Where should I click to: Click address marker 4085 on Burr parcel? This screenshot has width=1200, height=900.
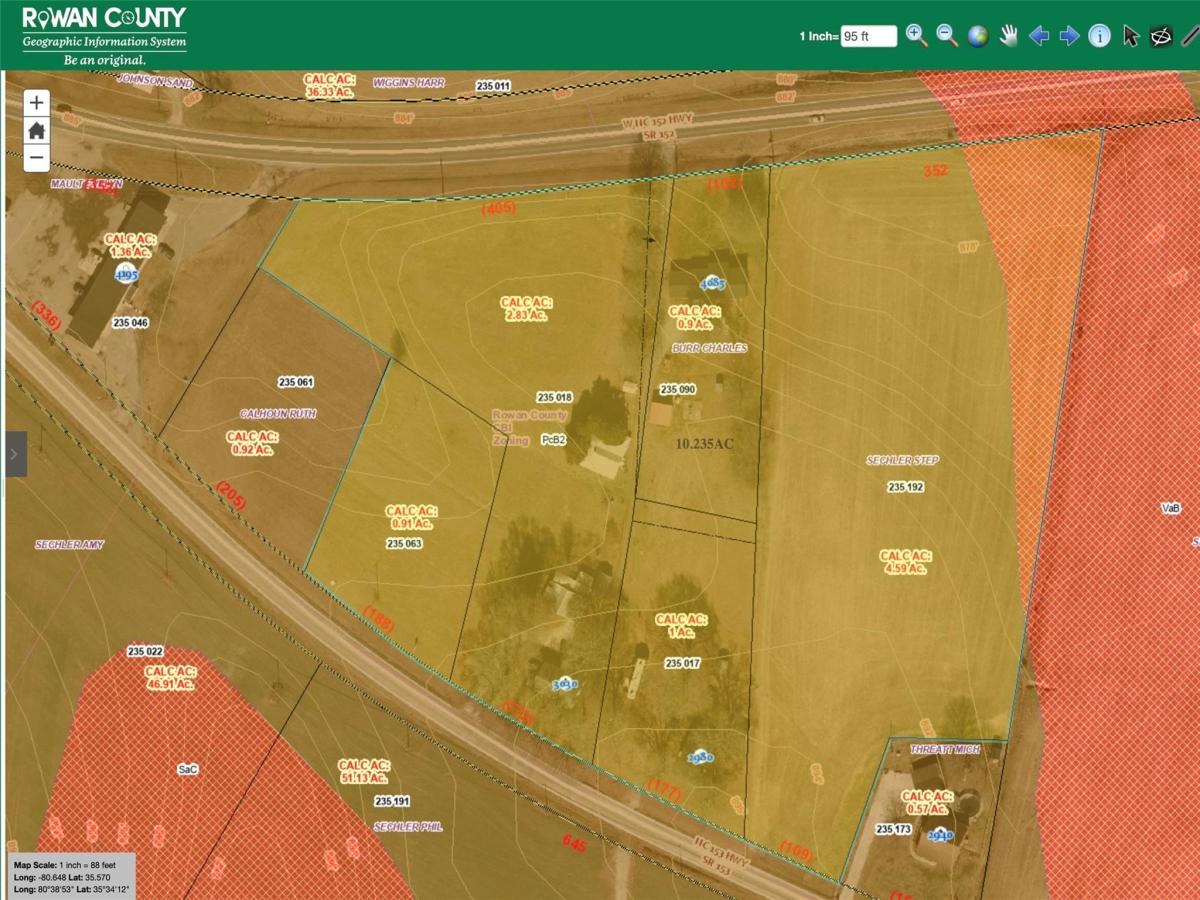tap(712, 283)
